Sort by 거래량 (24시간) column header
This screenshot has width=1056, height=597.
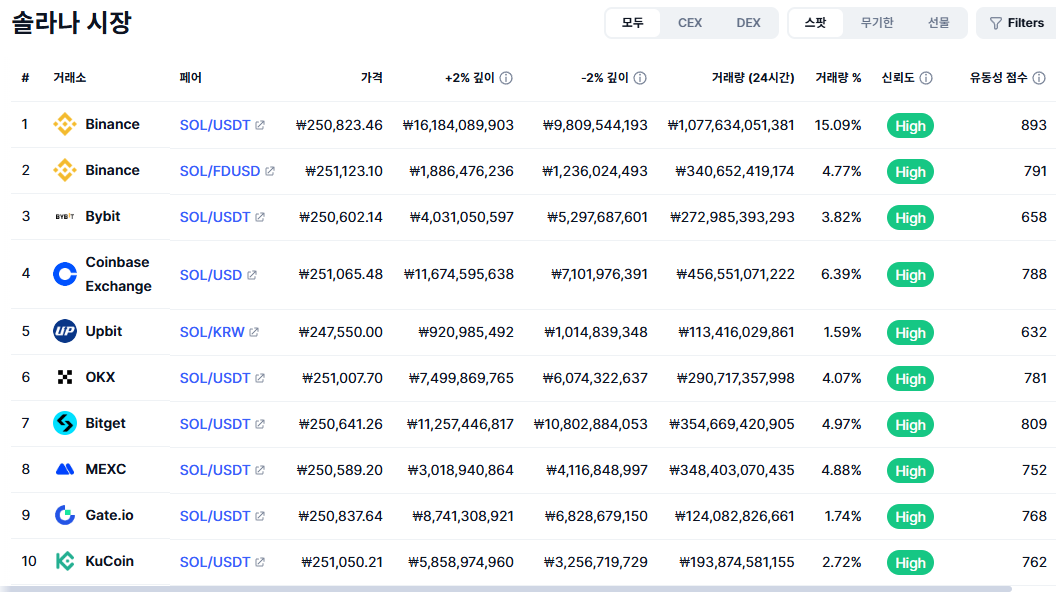(753, 77)
